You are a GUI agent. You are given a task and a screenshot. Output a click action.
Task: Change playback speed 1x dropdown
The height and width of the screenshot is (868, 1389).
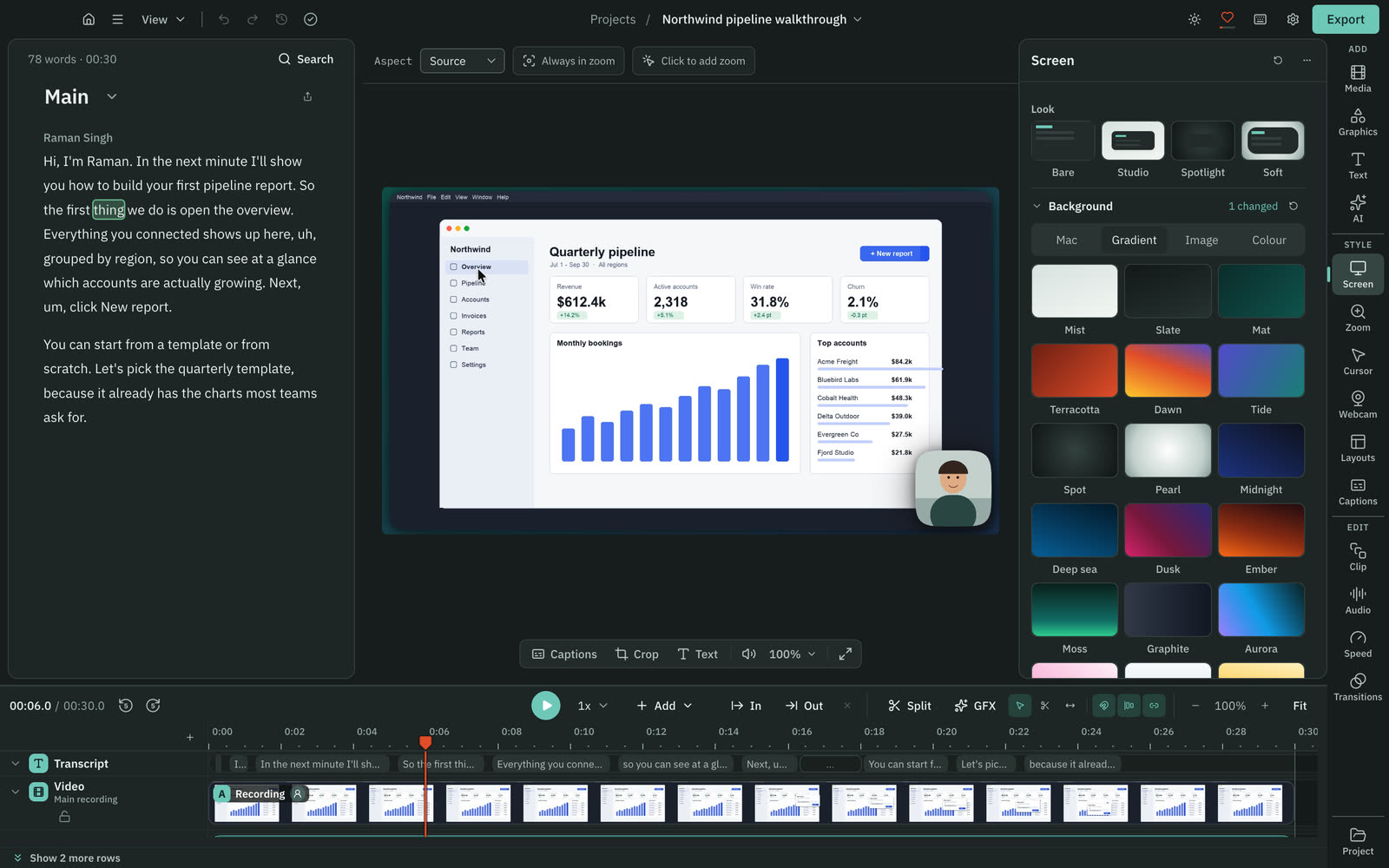(593, 706)
